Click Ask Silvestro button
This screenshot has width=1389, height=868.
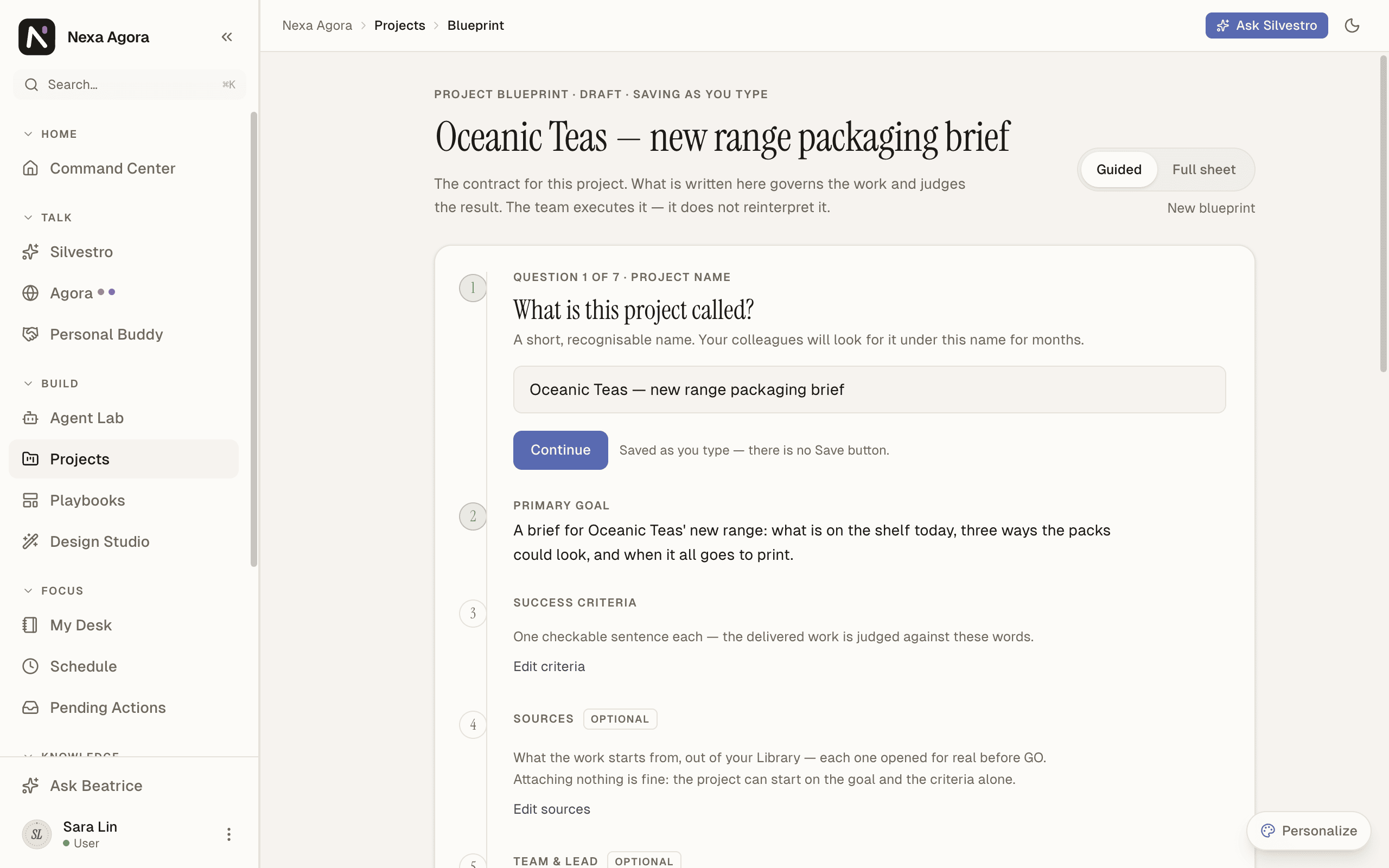tap(1266, 25)
